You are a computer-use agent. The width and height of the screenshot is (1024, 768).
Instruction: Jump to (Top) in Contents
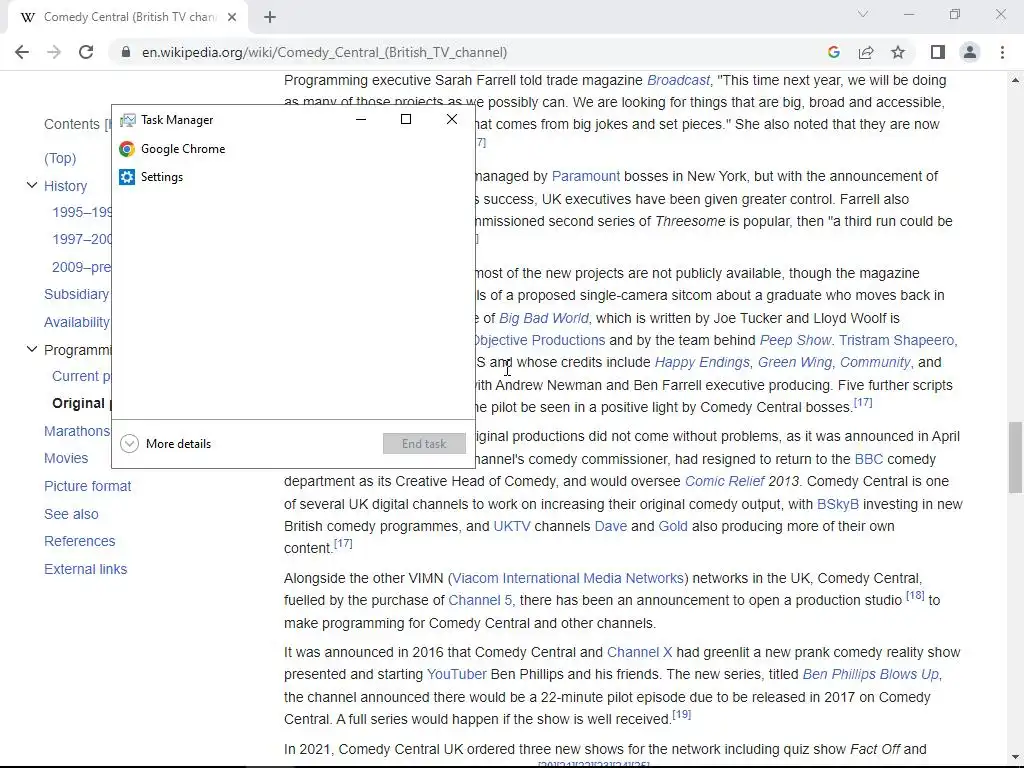pyautogui.click(x=60, y=158)
